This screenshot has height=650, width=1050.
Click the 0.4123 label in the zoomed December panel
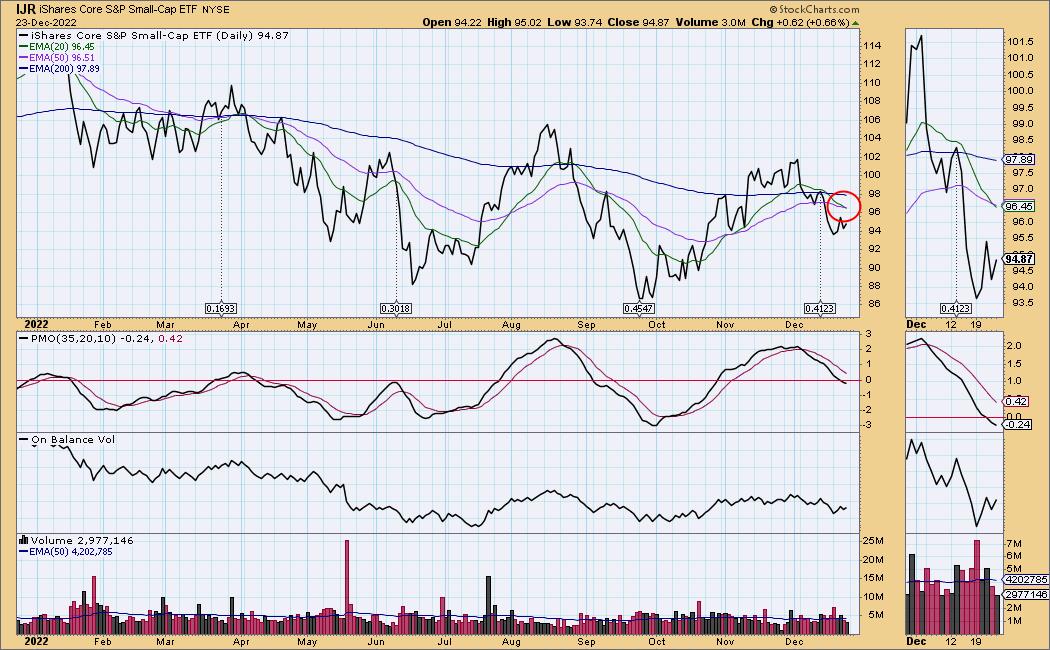(x=955, y=309)
